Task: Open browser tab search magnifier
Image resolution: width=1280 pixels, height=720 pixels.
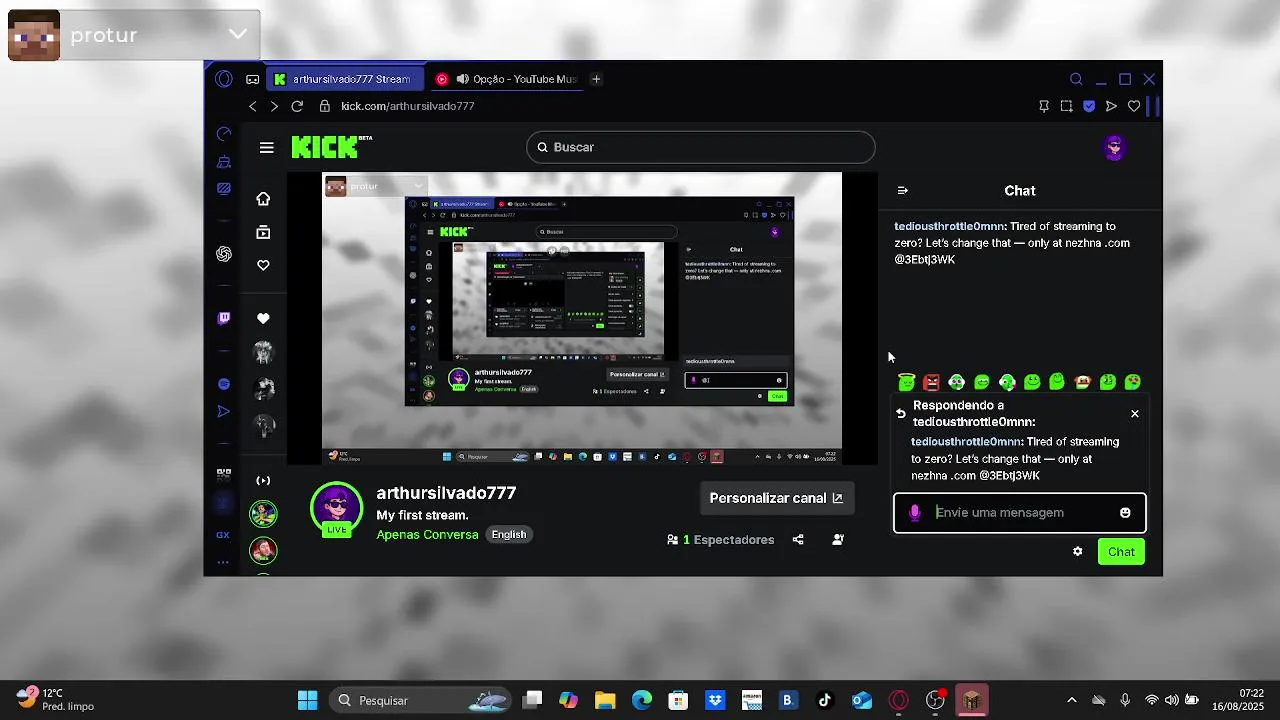Action: click(1076, 79)
